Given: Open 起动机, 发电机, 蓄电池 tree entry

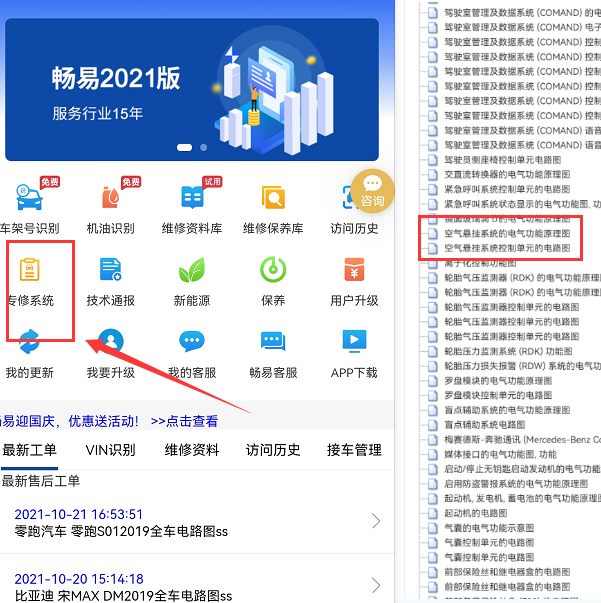Looking at the screenshot, I should click(523, 499).
